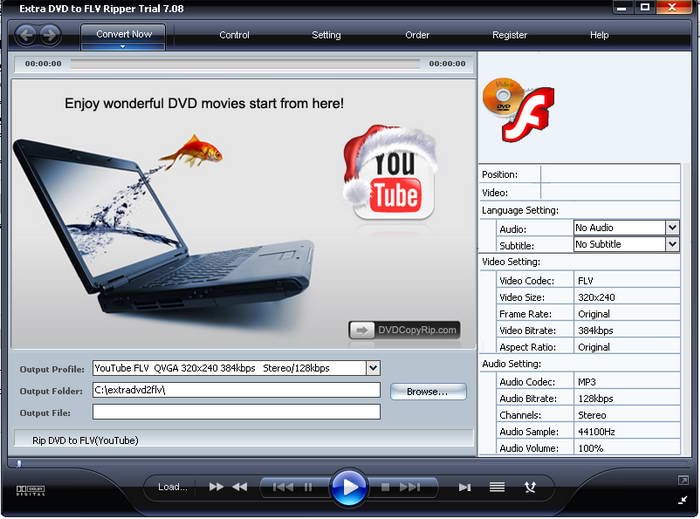
Task: Select the Audio Bitrate 128kbps value
Action: pyautogui.click(x=626, y=399)
